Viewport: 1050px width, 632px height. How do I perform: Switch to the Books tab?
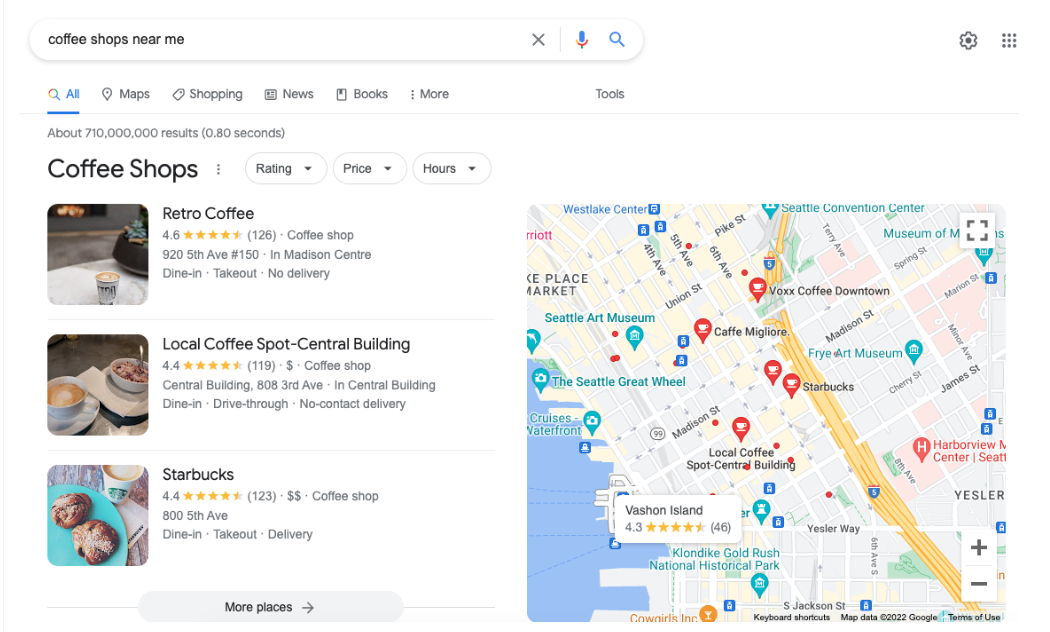[362, 94]
